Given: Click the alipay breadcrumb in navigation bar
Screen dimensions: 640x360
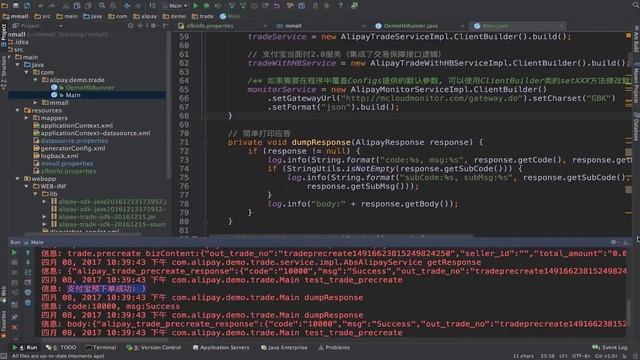Looking at the screenshot, I should [145, 16].
